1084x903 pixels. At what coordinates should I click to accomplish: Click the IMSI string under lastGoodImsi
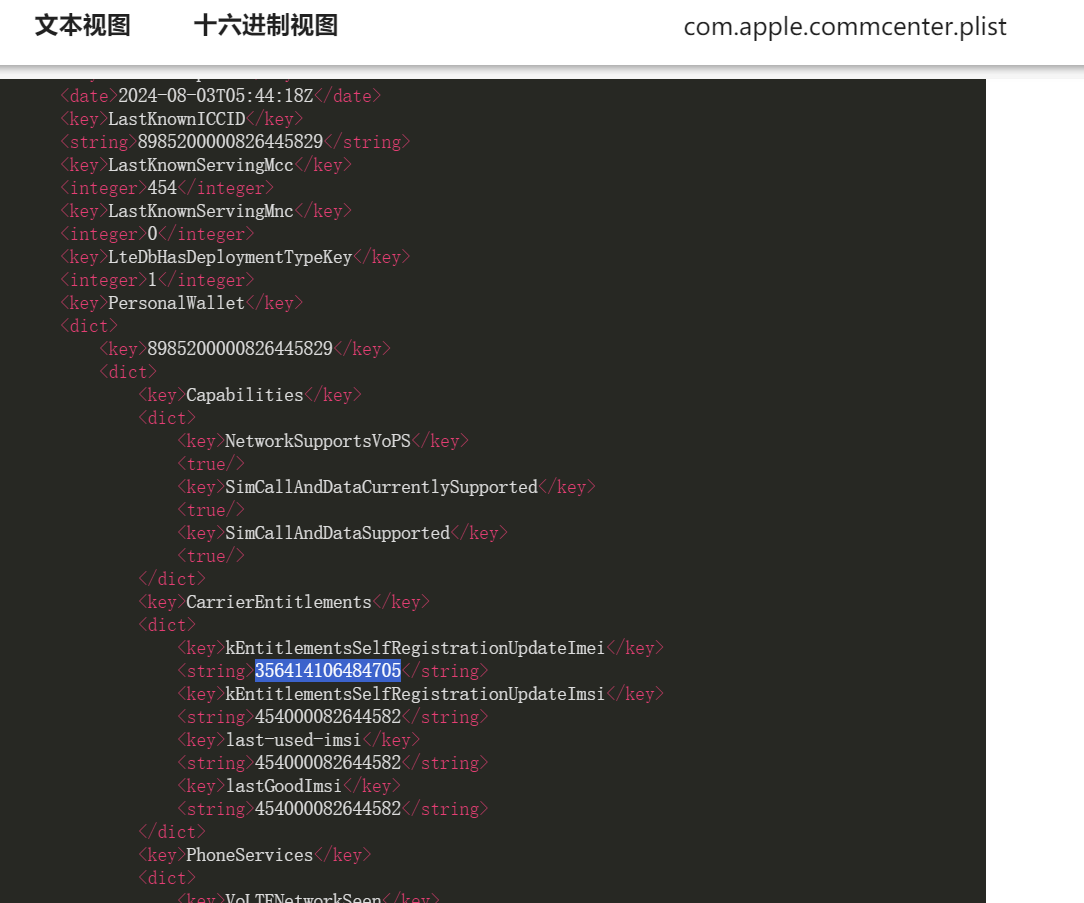[x=328, y=809]
